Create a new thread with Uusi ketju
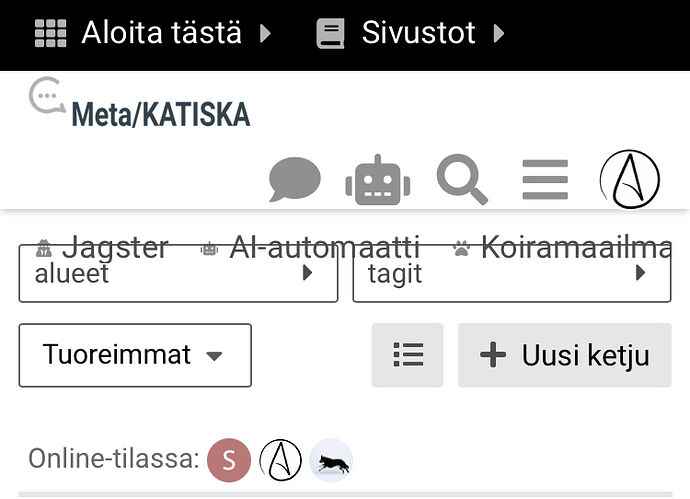Screen dimensions: 690x499 pyautogui.click(x=565, y=355)
